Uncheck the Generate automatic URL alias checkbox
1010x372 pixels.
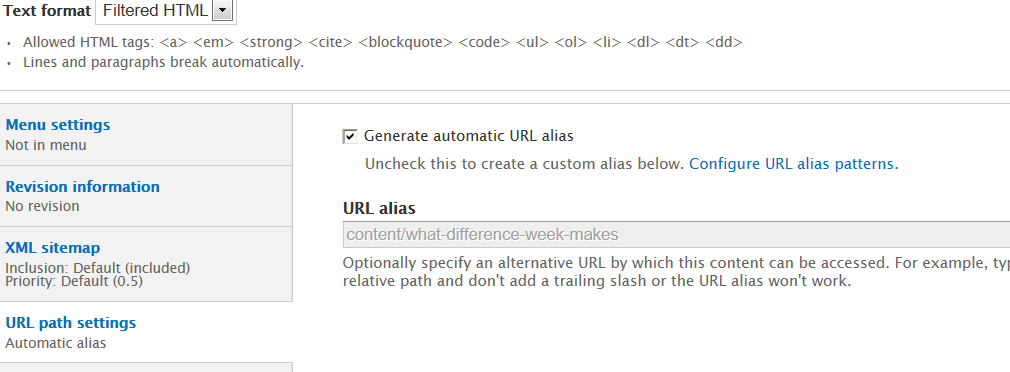(350, 136)
